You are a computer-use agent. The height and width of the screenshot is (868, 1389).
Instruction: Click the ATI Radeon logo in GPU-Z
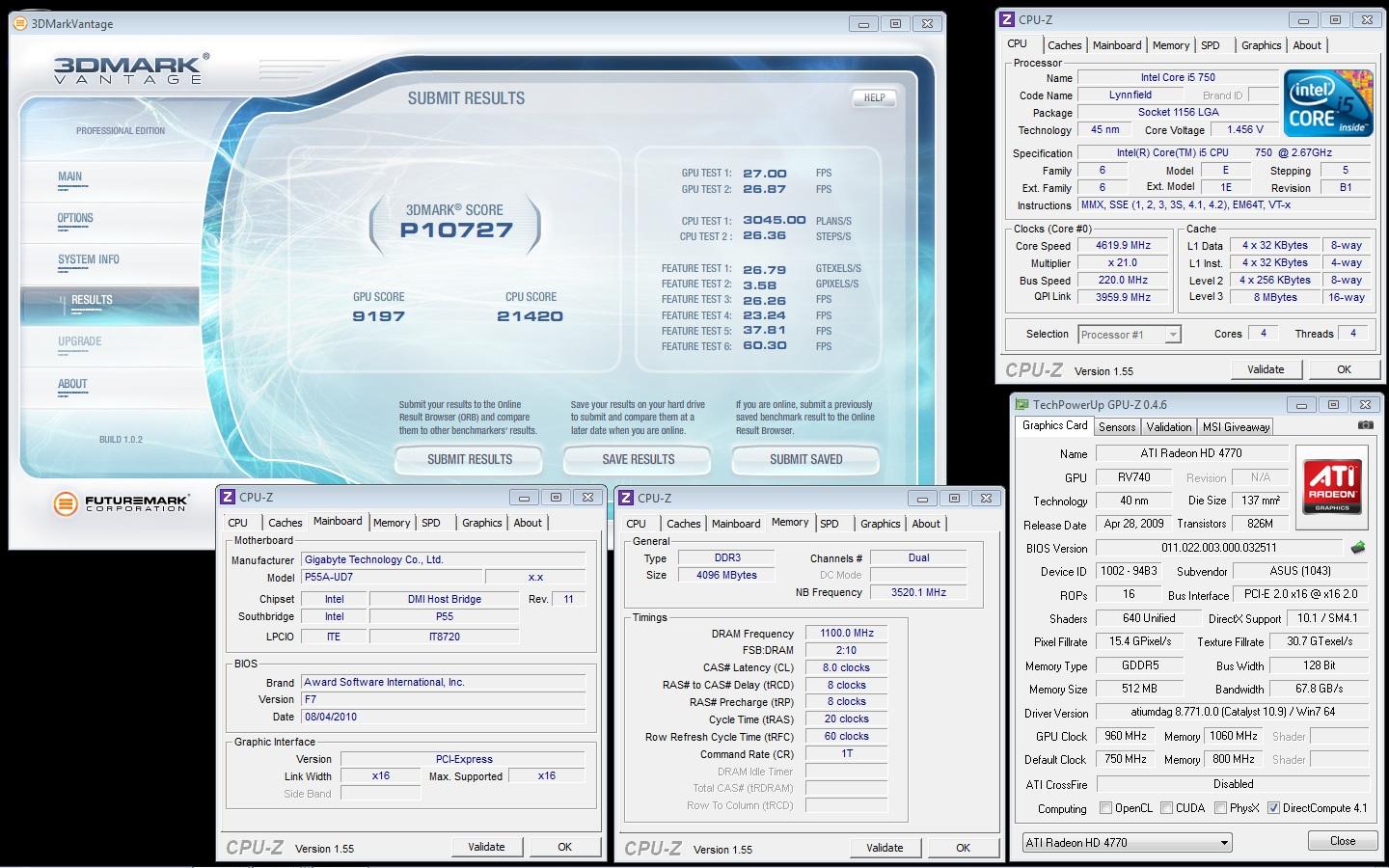pos(1332,485)
